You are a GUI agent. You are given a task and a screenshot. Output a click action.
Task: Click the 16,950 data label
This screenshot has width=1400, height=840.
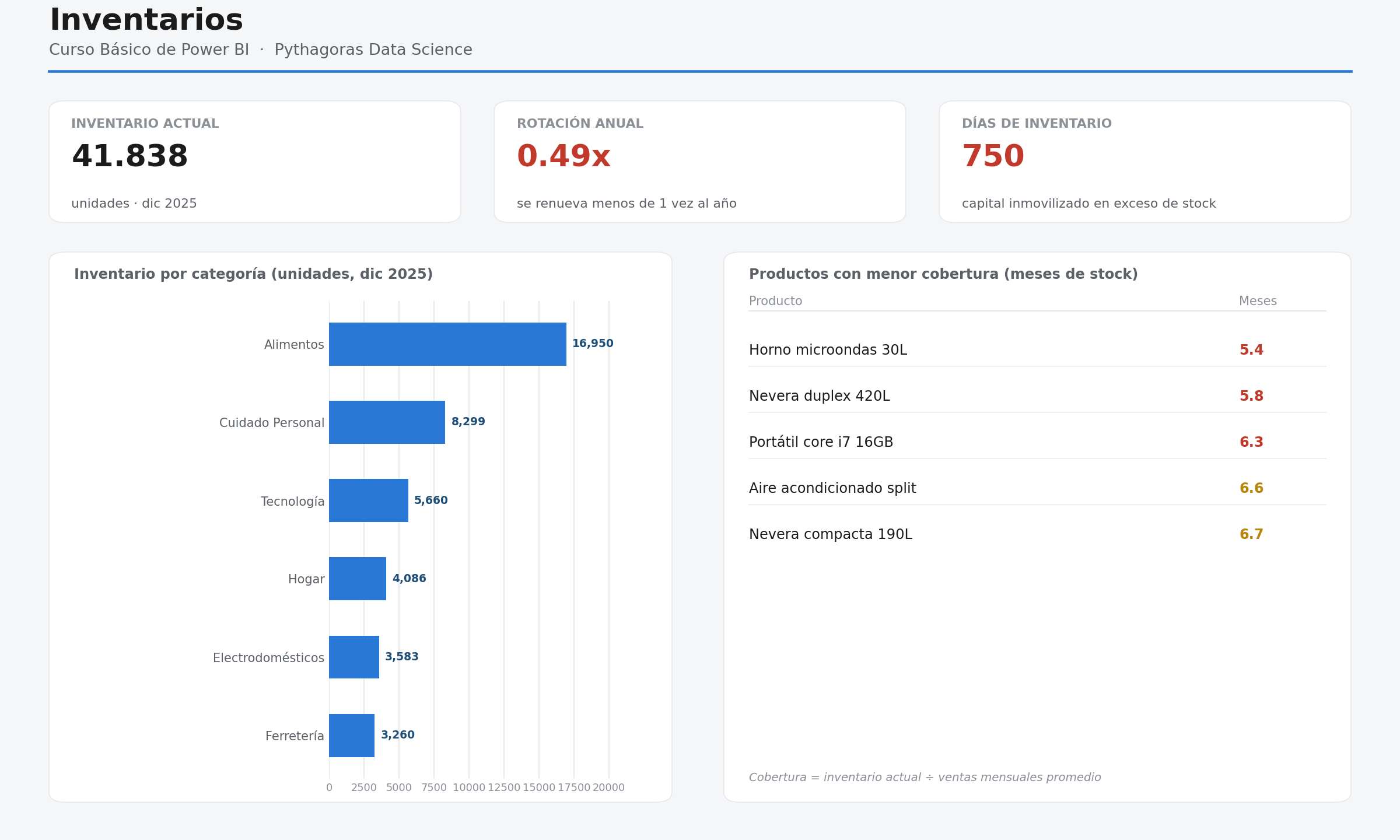[593, 344]
